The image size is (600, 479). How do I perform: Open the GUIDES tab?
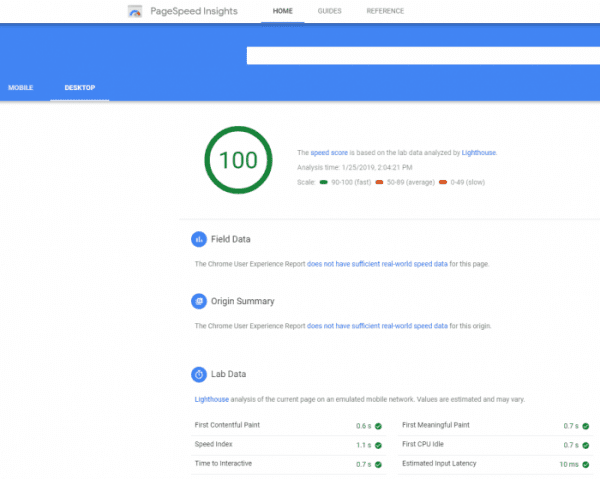click(x=329, y=11)
